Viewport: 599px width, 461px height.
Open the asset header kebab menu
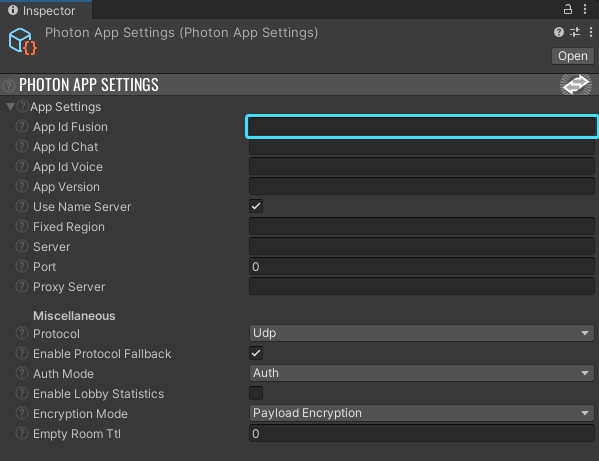(591, 32)
